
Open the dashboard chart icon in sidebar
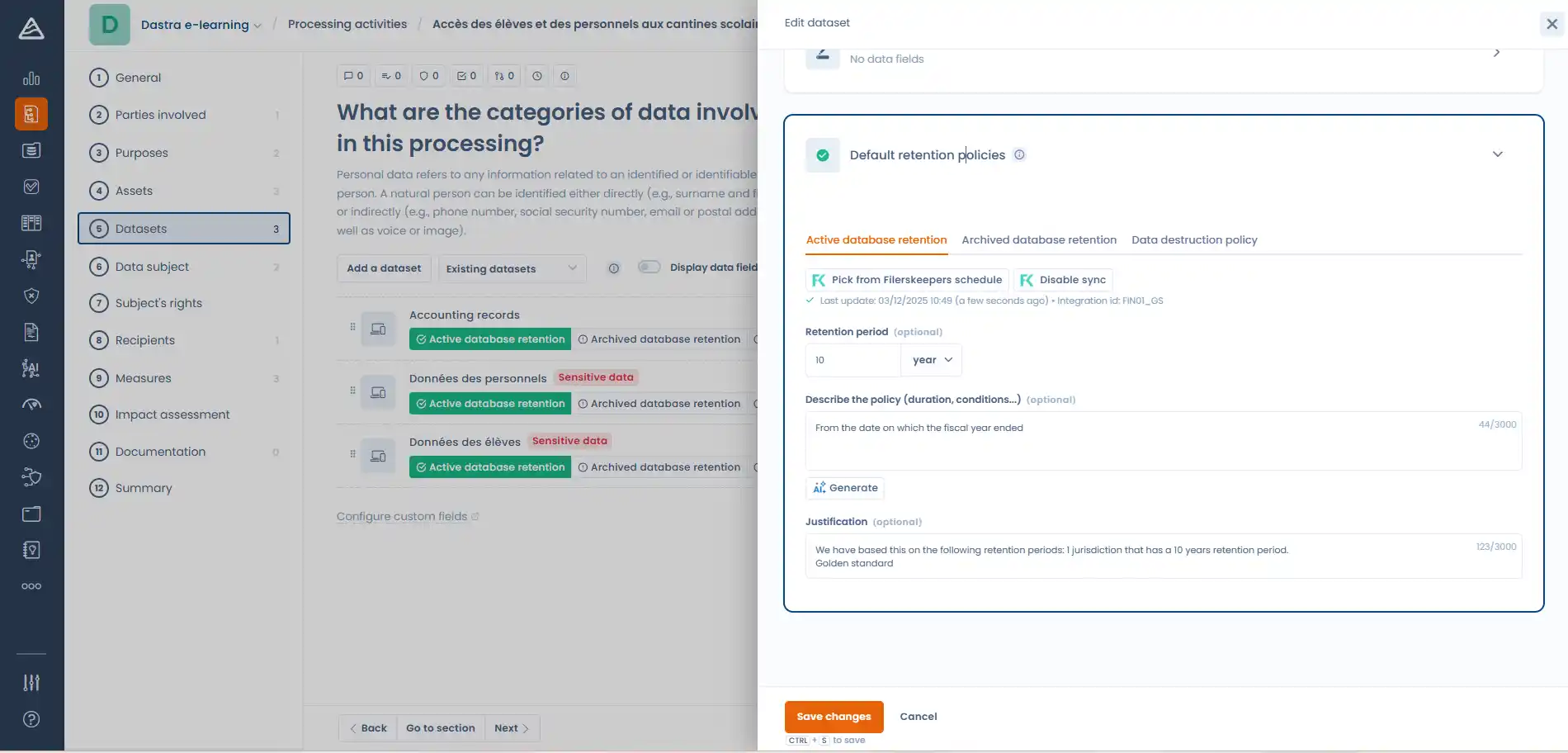point(31,78)
